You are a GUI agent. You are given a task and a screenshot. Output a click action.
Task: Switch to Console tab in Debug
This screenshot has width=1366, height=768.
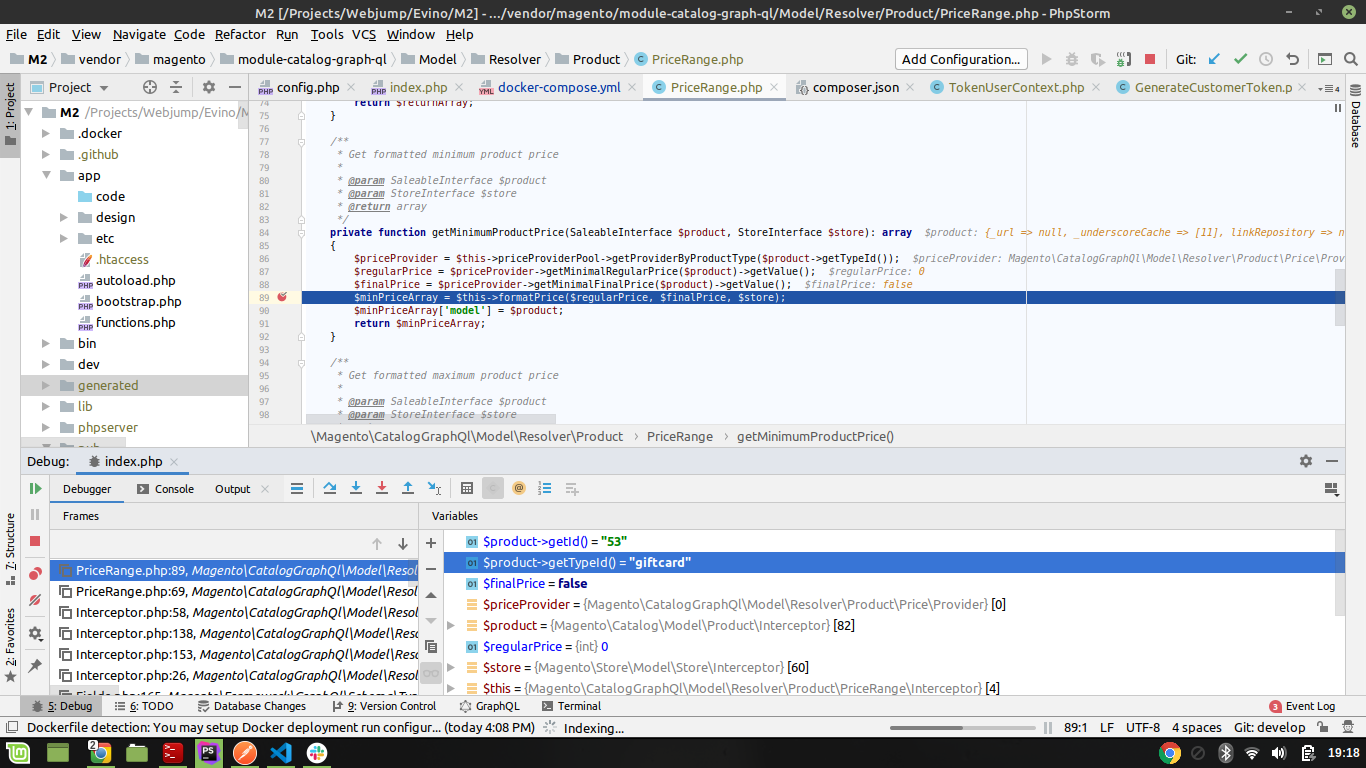(165, 489)
